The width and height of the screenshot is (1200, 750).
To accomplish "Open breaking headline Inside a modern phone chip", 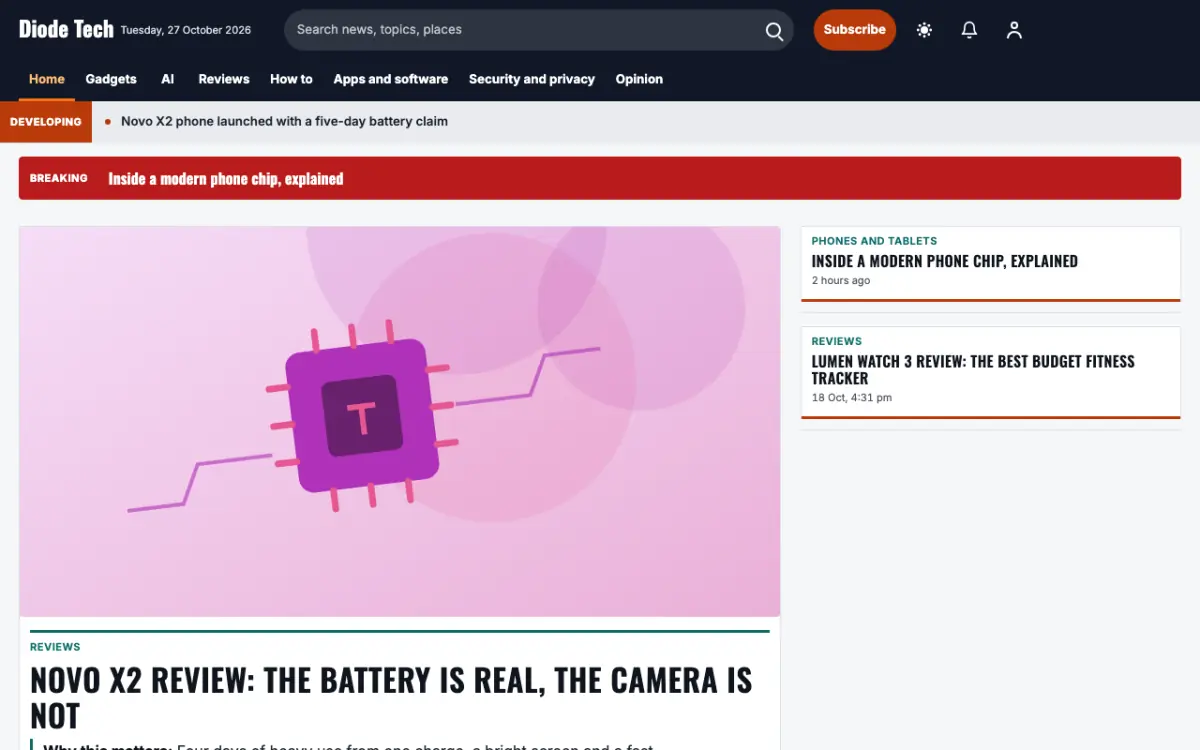I will 226,179.
